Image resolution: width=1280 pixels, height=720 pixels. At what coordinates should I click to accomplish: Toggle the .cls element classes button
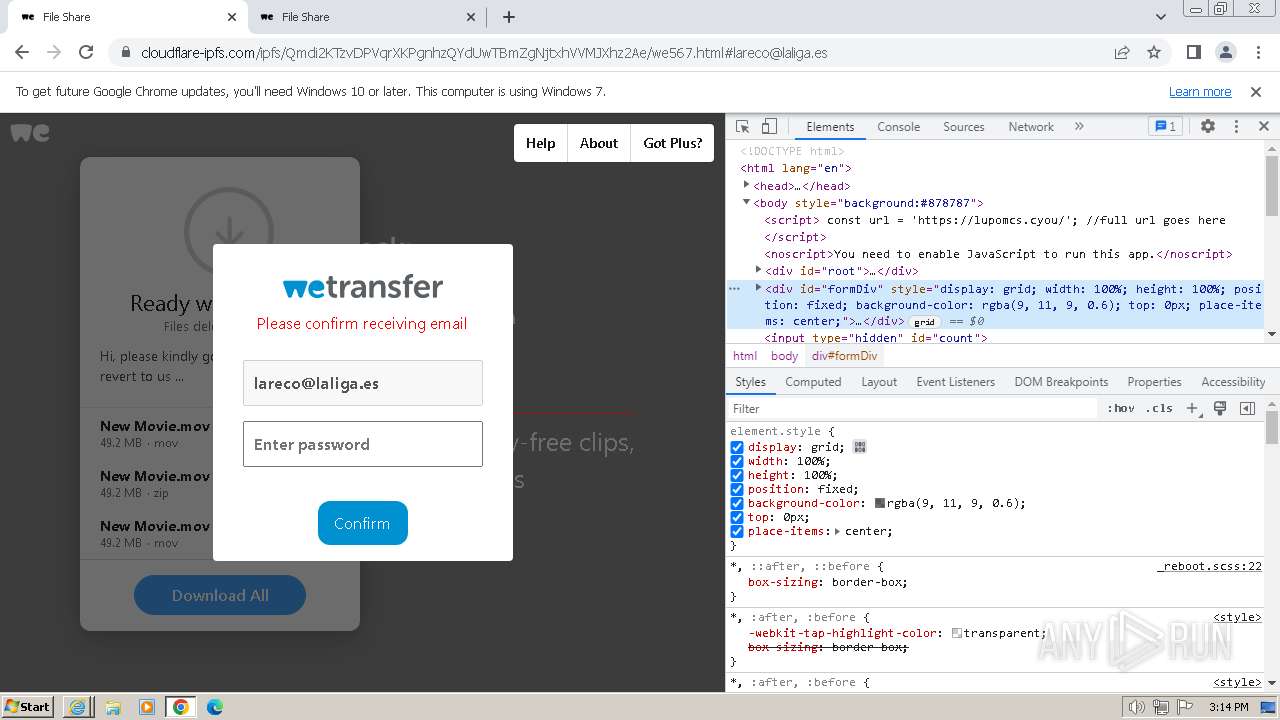tap(1159, 408)
